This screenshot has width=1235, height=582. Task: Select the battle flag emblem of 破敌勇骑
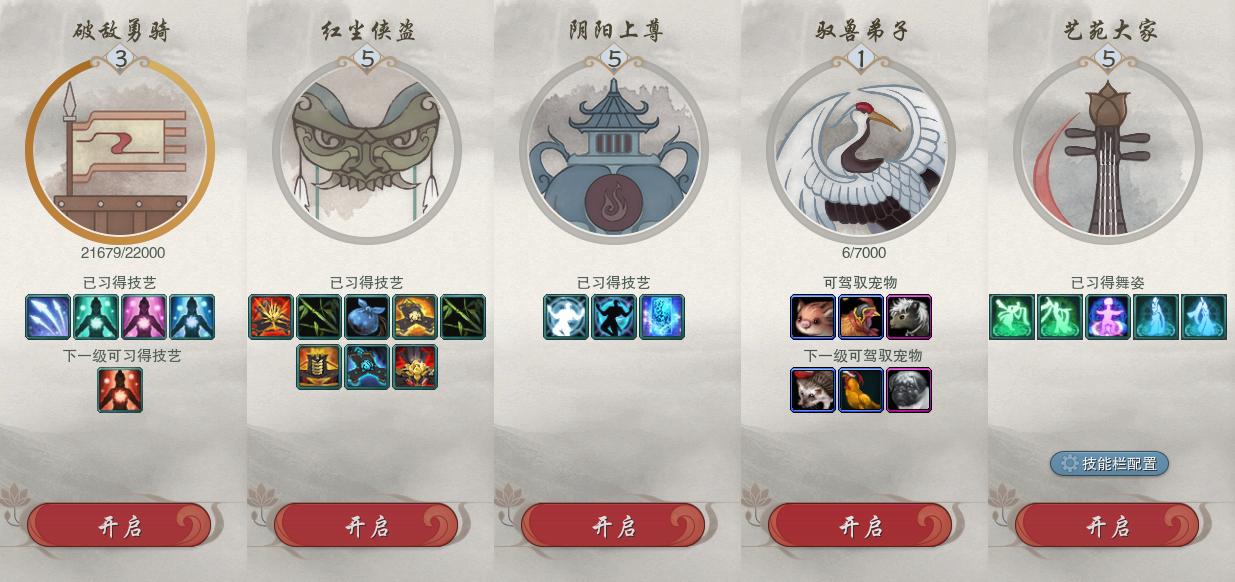pos(120,152)
